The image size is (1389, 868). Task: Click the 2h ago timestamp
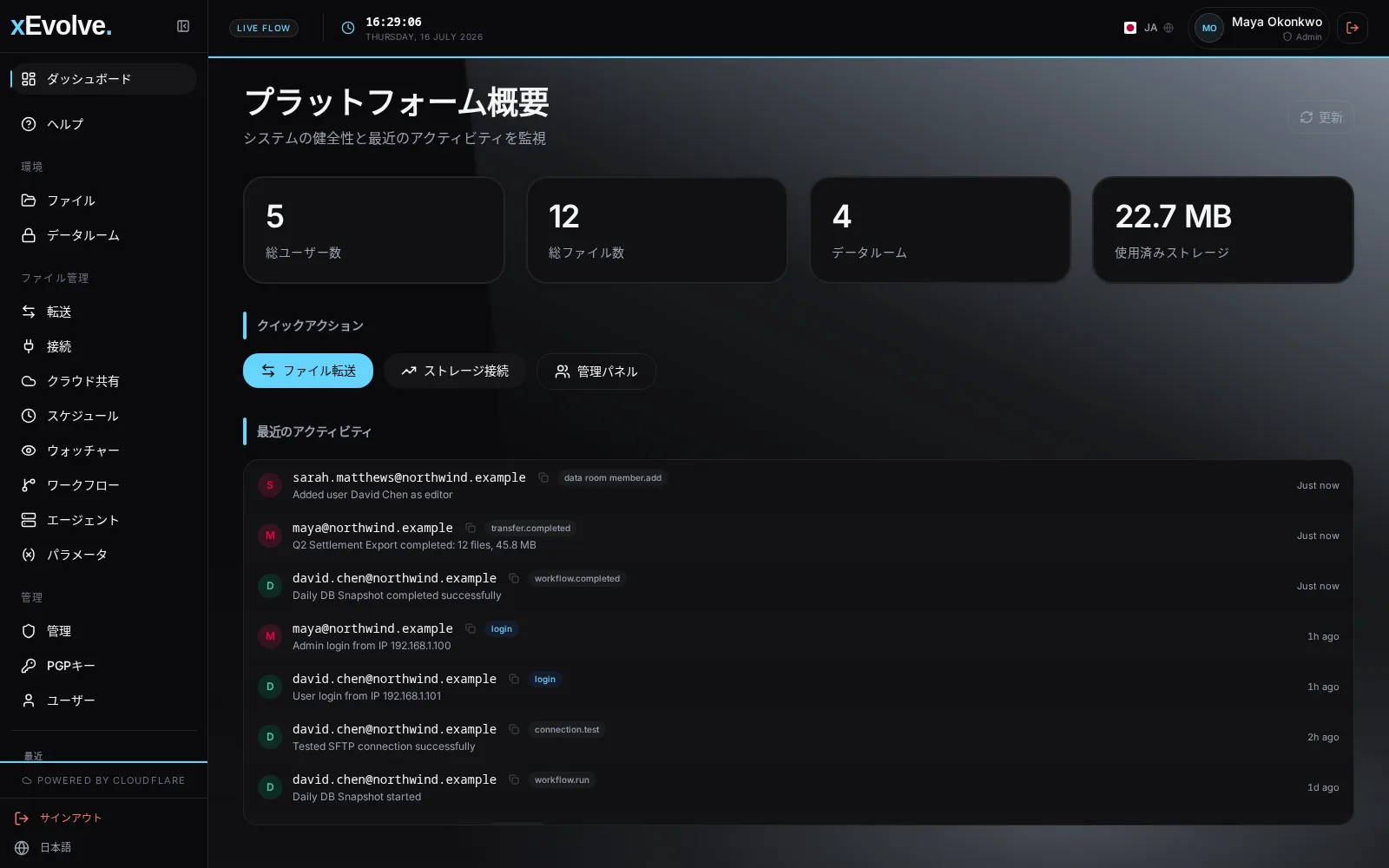pyautogui.click(x=1323, y=737)
